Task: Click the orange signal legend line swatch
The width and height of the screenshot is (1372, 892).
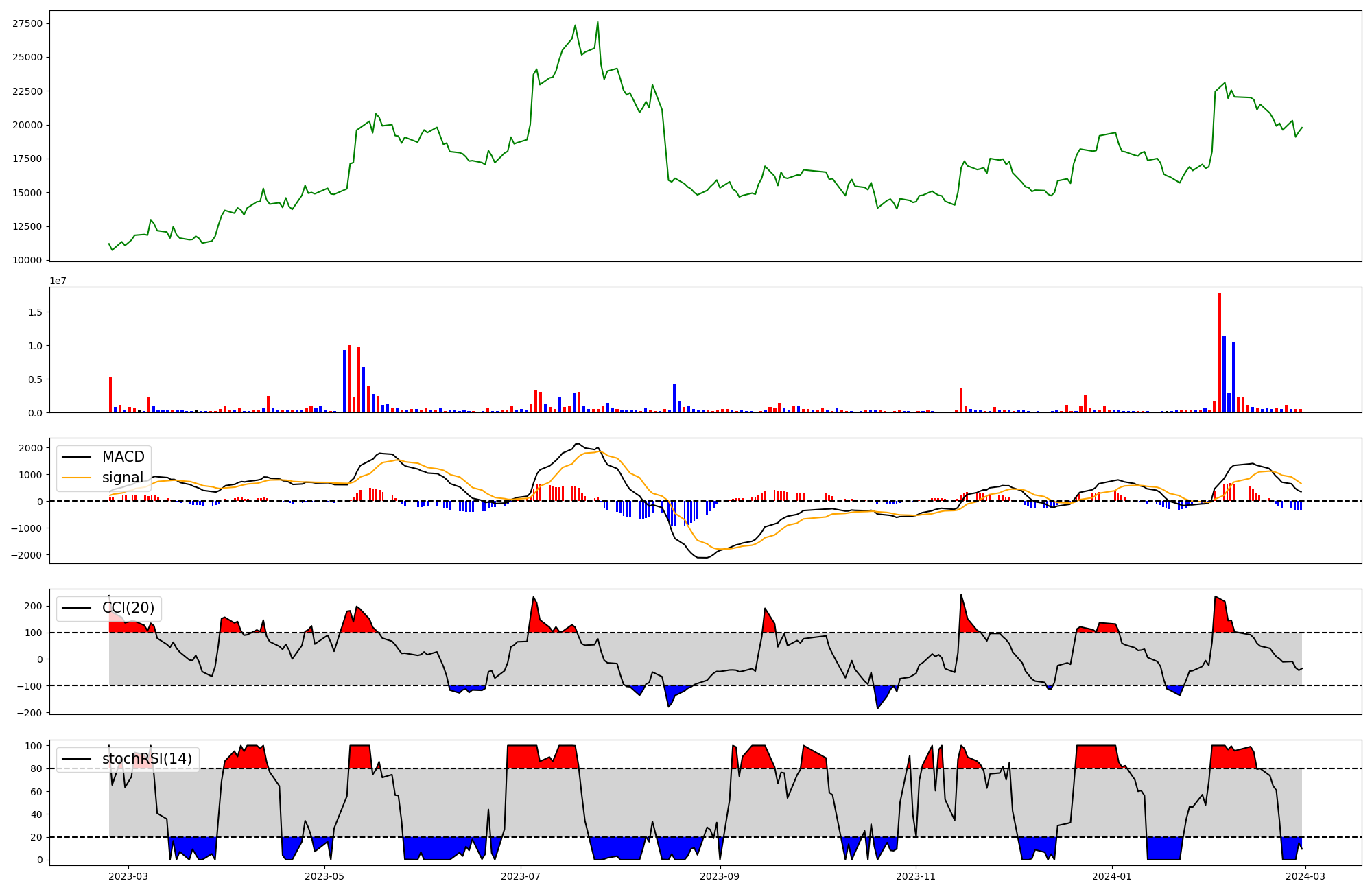Action: click(x=76, y=478)
